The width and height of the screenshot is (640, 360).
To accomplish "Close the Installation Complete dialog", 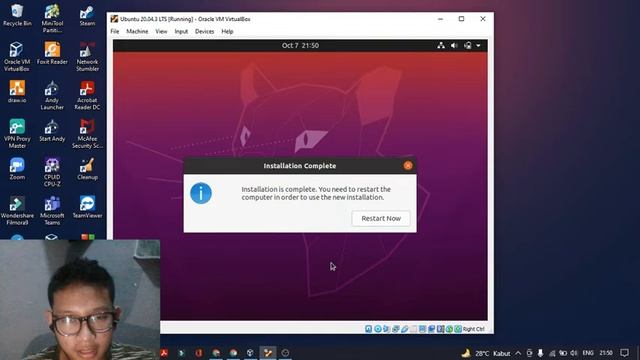I will click(408, 165).
